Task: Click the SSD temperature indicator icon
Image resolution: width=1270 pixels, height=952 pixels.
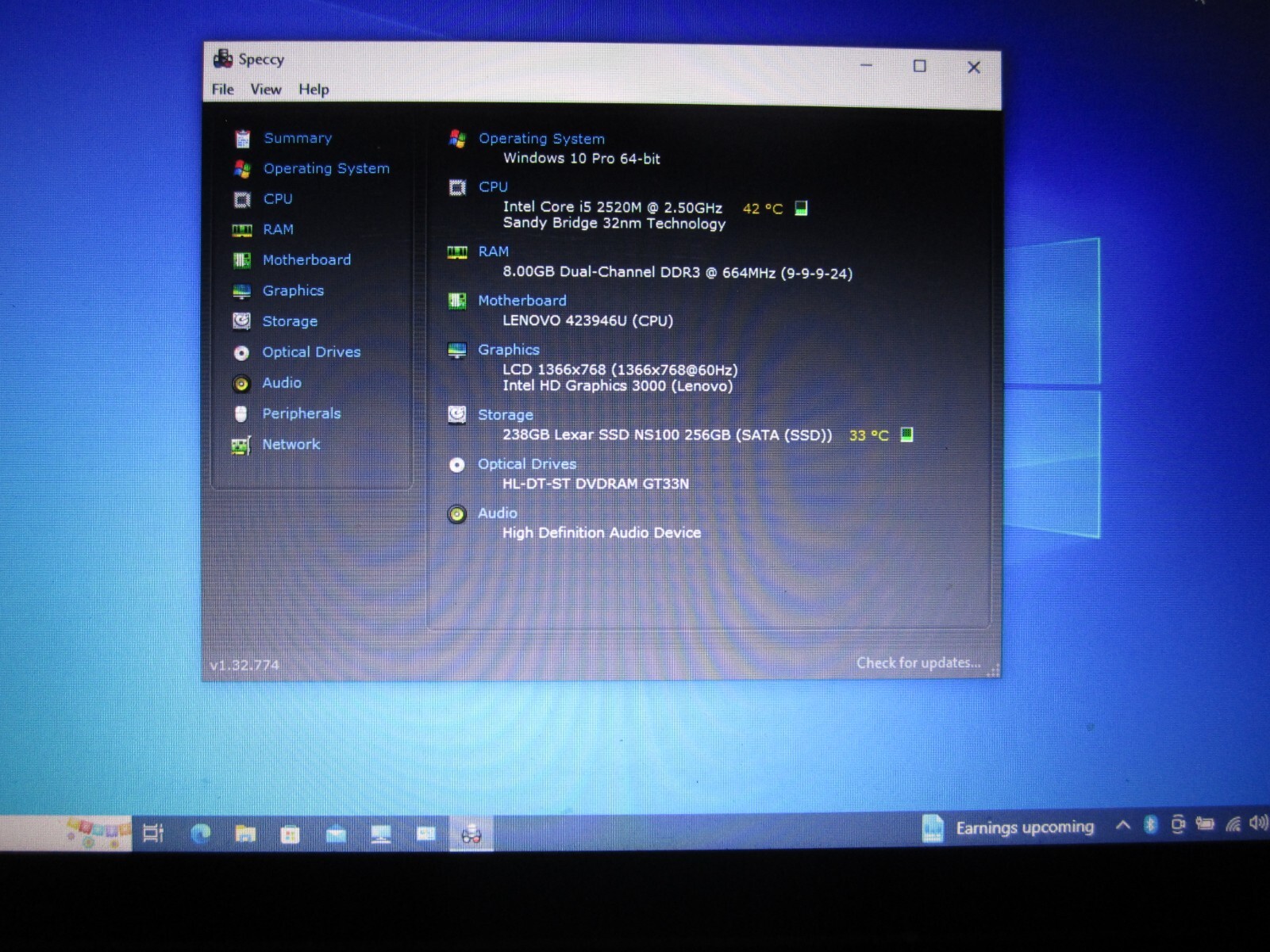Action: click(906, 435)
